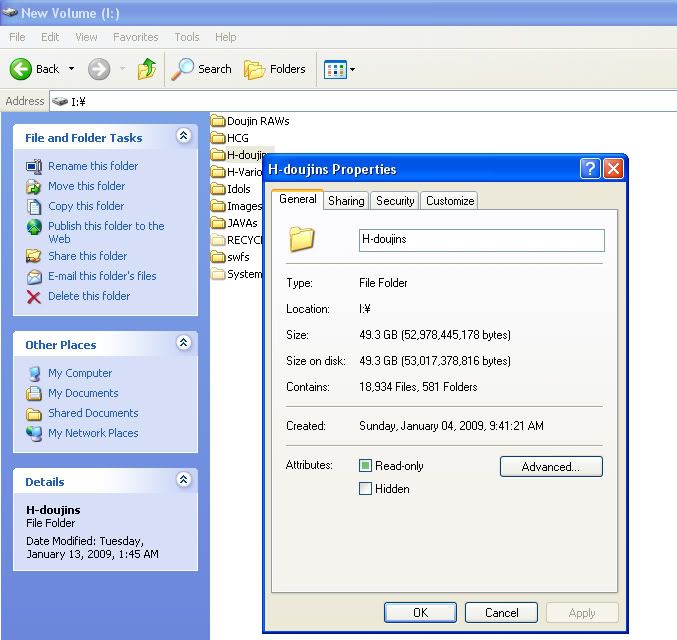Click the Up one level folder icon
Screen dimensions: 677x640
(x=147, y=69)
